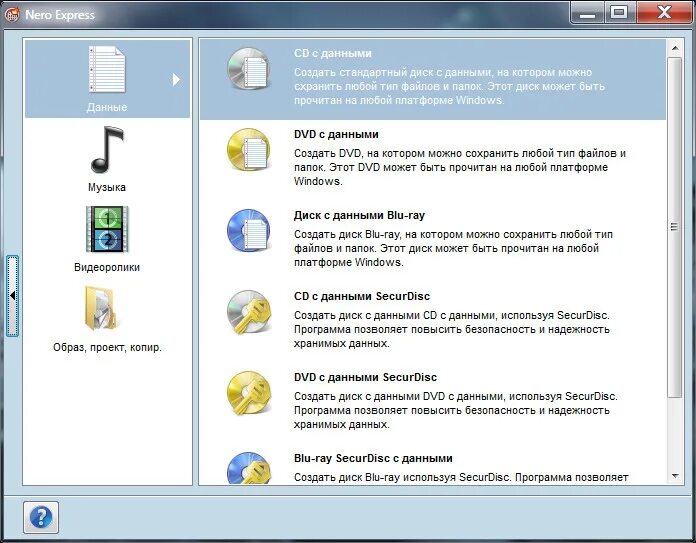696x543 pixels.
Task: Select the Образ, проект, копир. label
Action: click(107, 347)
